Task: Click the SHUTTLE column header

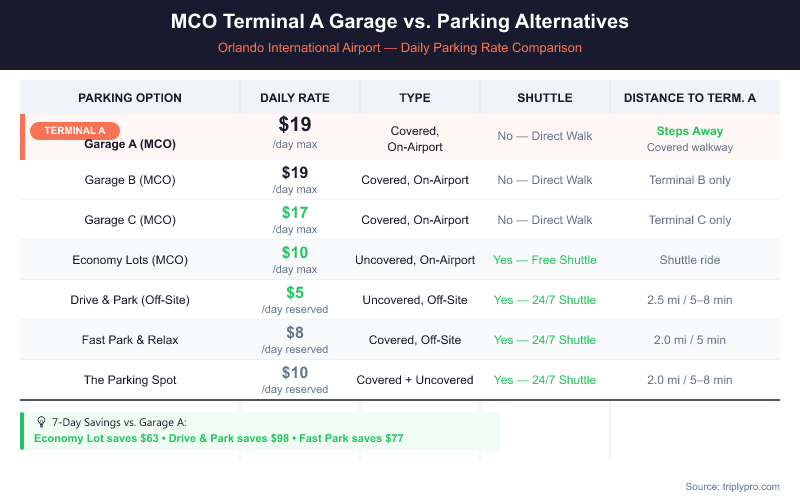Action: [x=545, y=97]
